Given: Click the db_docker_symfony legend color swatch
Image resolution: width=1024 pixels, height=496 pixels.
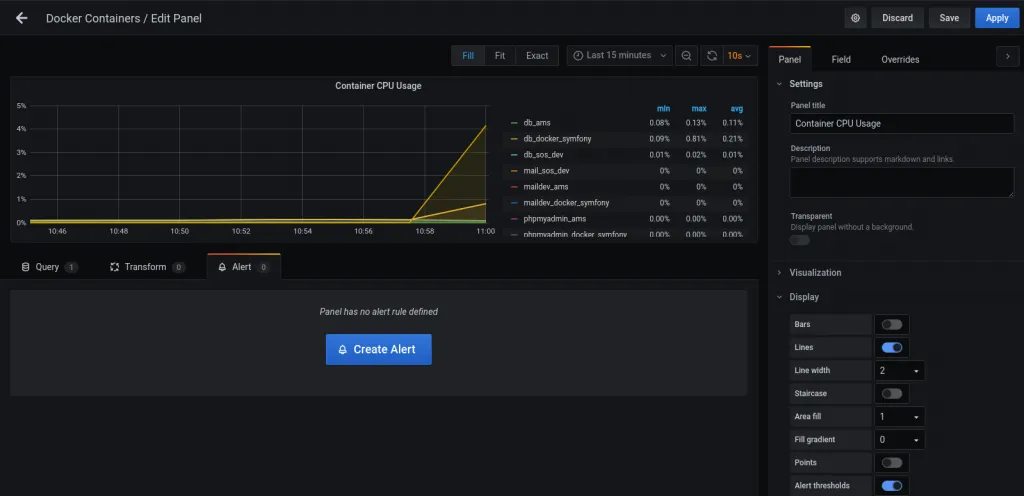Looking at the screenshot, I should click(x=514, y=139).
